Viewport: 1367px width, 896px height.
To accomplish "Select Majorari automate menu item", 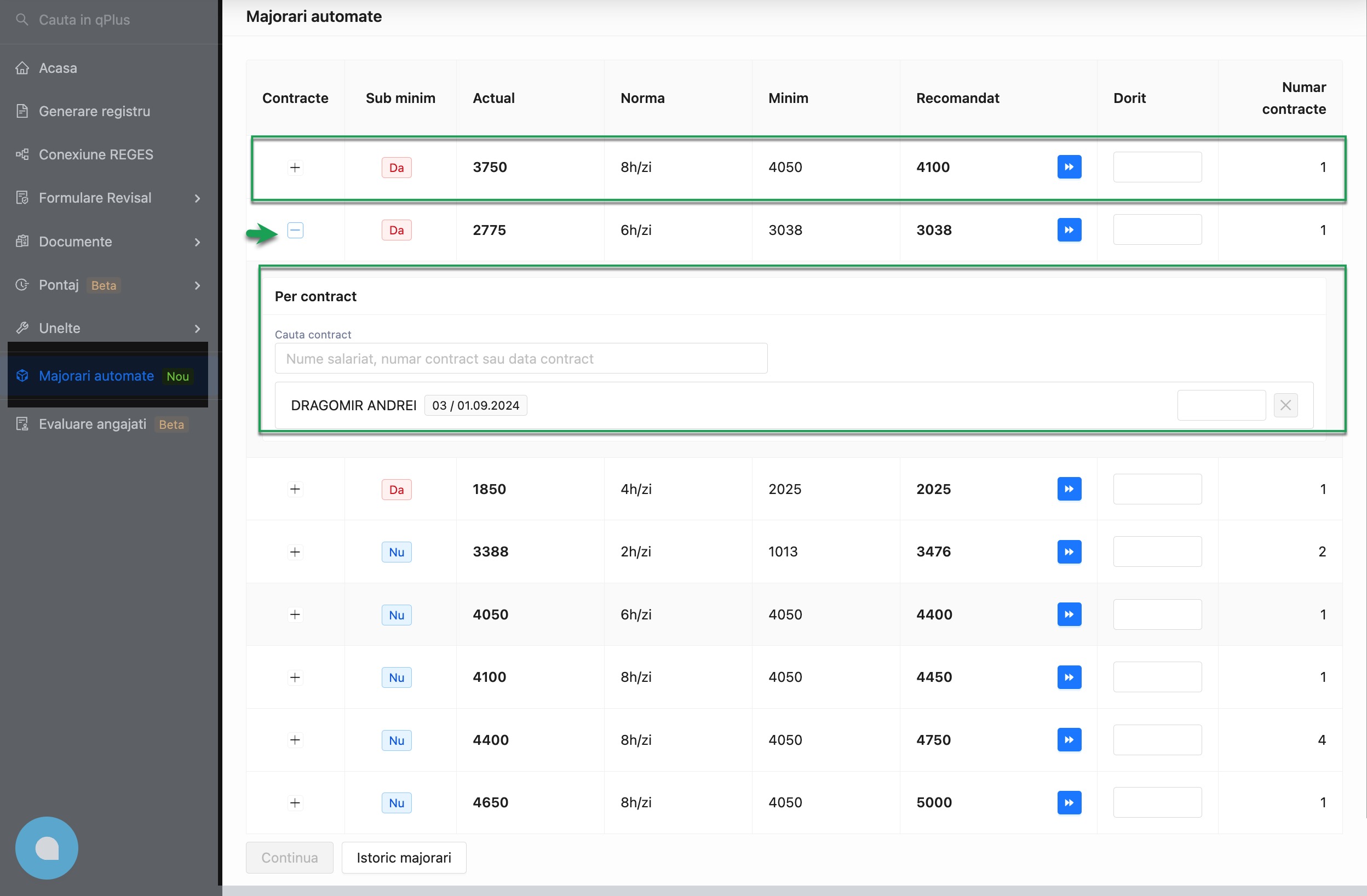I will (x=109, y=376).
